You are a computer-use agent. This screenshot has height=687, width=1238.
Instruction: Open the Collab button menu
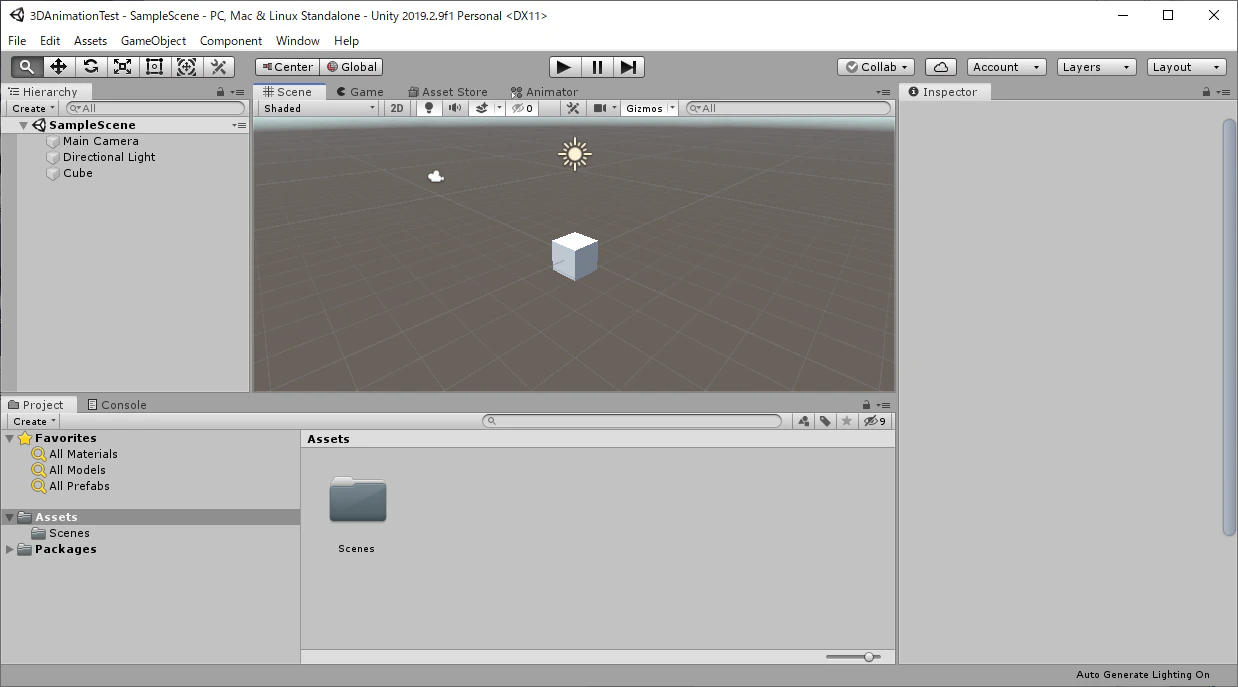pos(876,67)
